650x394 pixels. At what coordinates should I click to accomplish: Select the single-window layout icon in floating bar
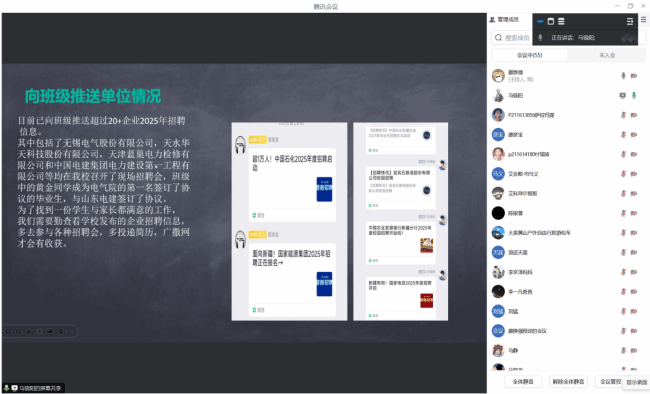coord(551,21)
